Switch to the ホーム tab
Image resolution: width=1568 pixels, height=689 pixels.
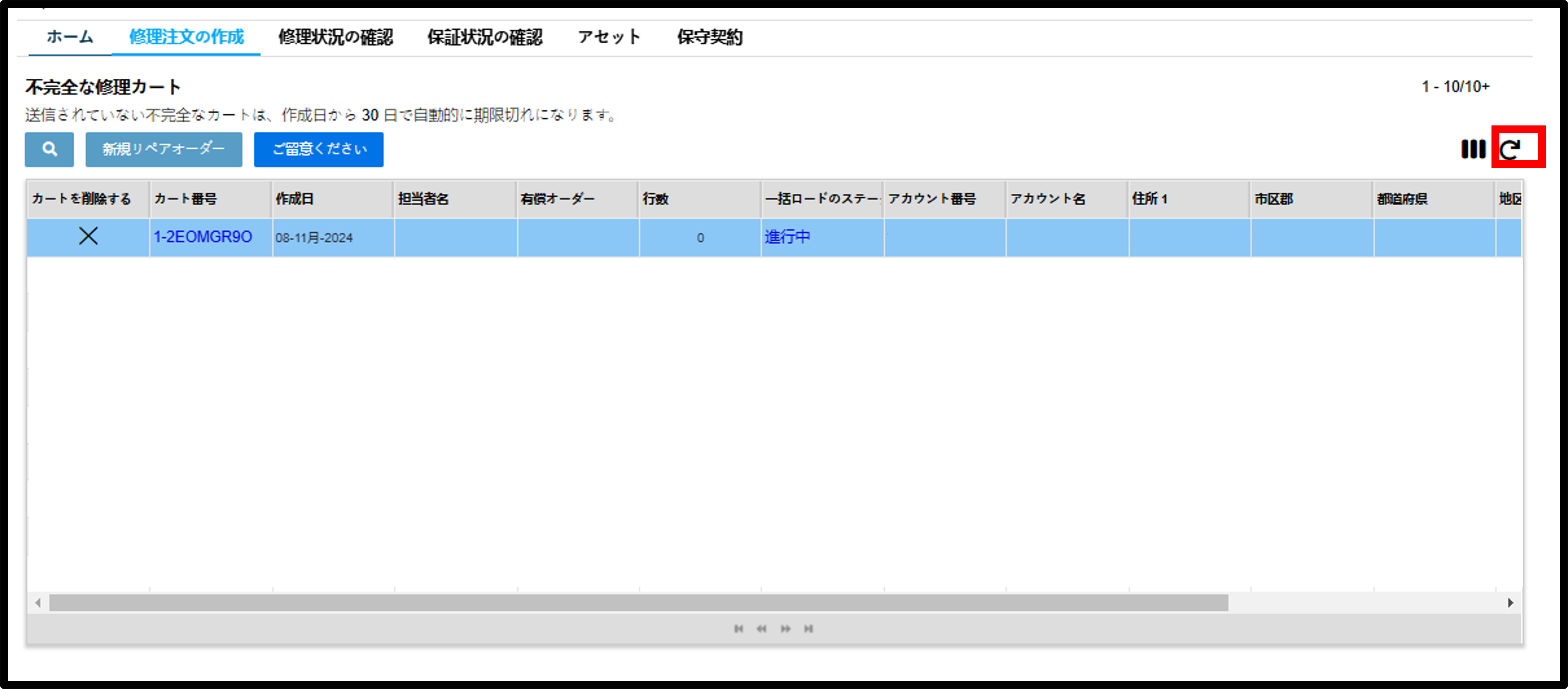70,37
